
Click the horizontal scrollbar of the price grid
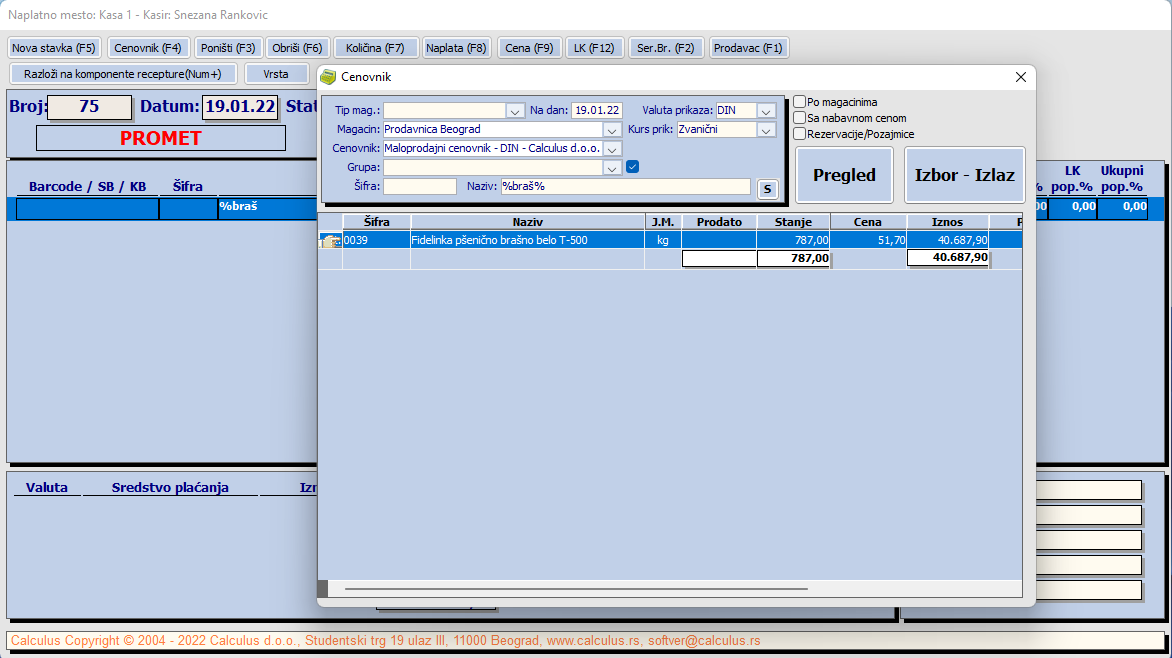[576, 589]
